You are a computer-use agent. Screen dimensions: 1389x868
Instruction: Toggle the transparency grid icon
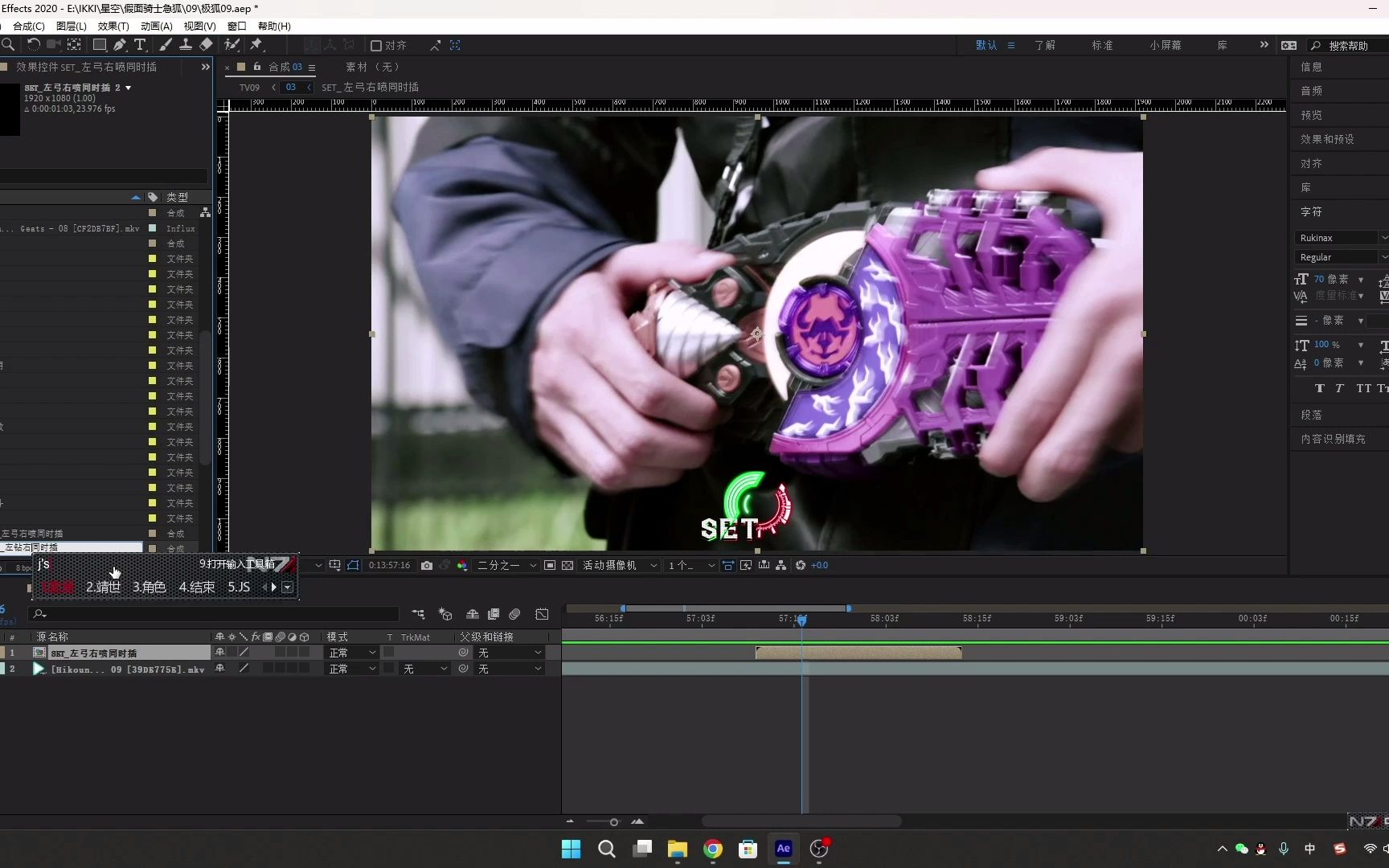click(567, 566)
